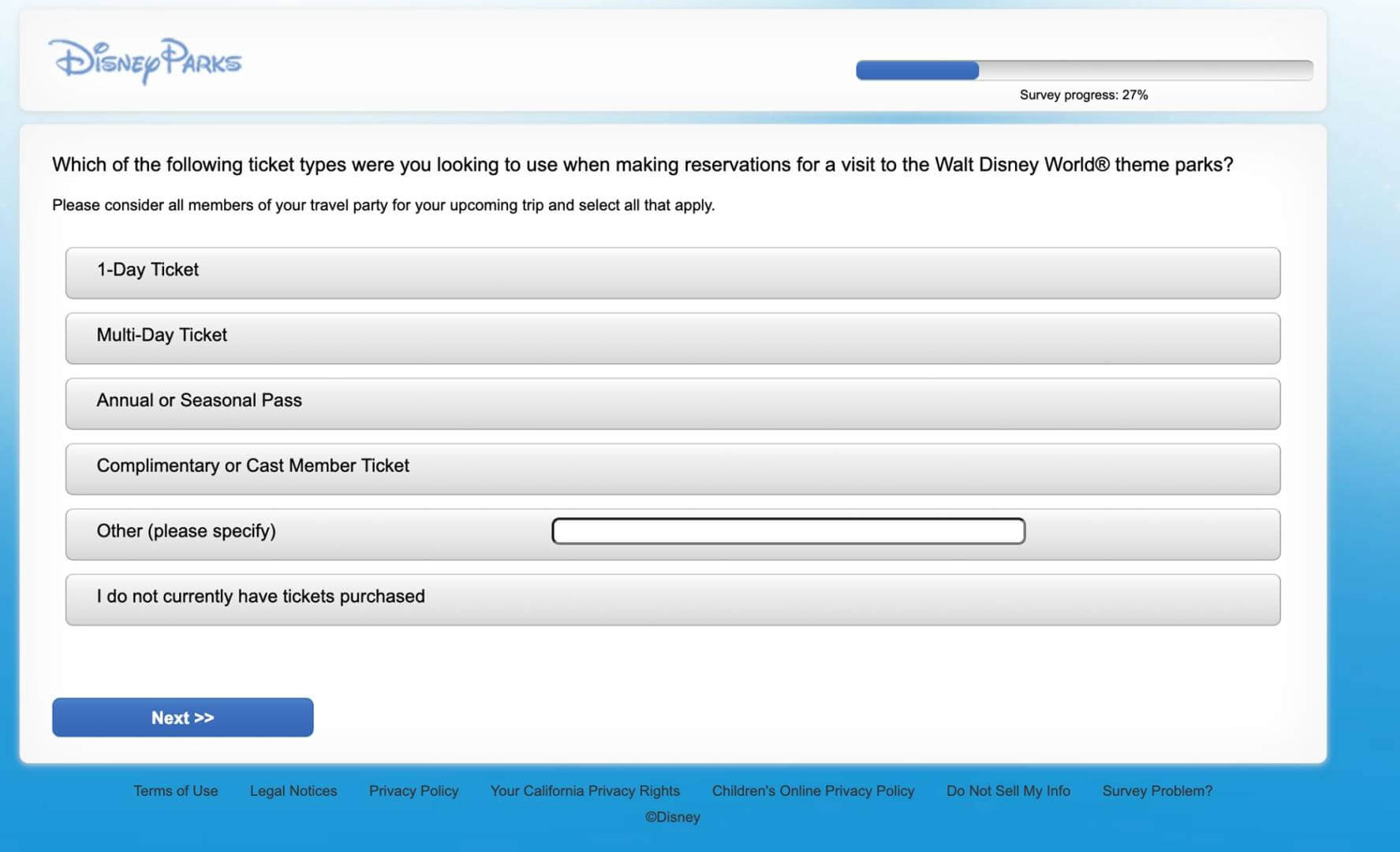Click the Other specify text field
This screenshot has width=1400, height=852.
789,531
